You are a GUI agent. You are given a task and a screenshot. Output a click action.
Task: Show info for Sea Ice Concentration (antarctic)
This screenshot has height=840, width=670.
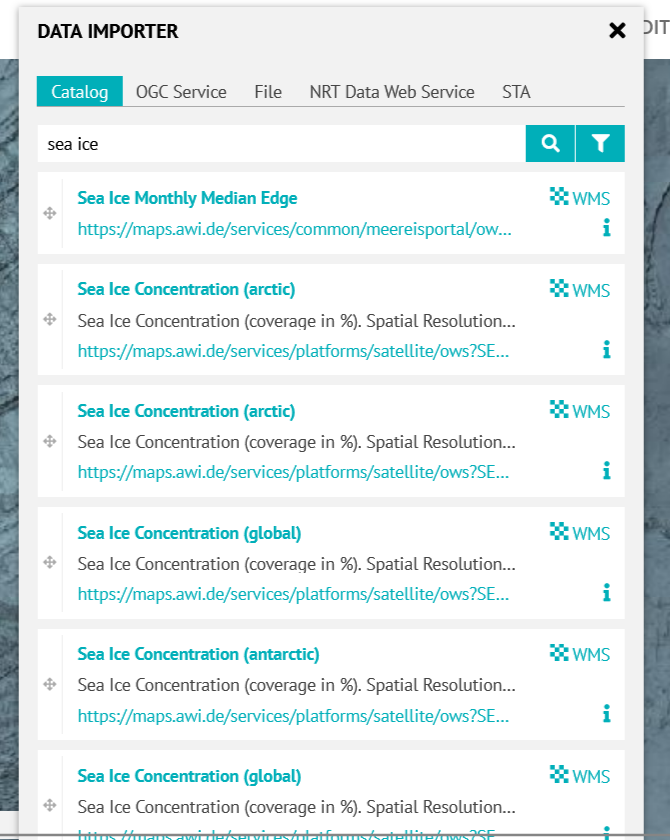tap(606, 714)
